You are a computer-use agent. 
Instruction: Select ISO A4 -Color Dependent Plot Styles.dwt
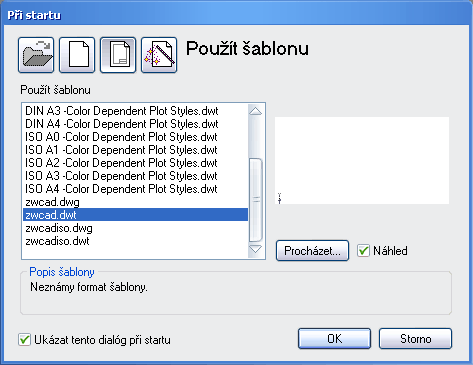pos(121,189)
